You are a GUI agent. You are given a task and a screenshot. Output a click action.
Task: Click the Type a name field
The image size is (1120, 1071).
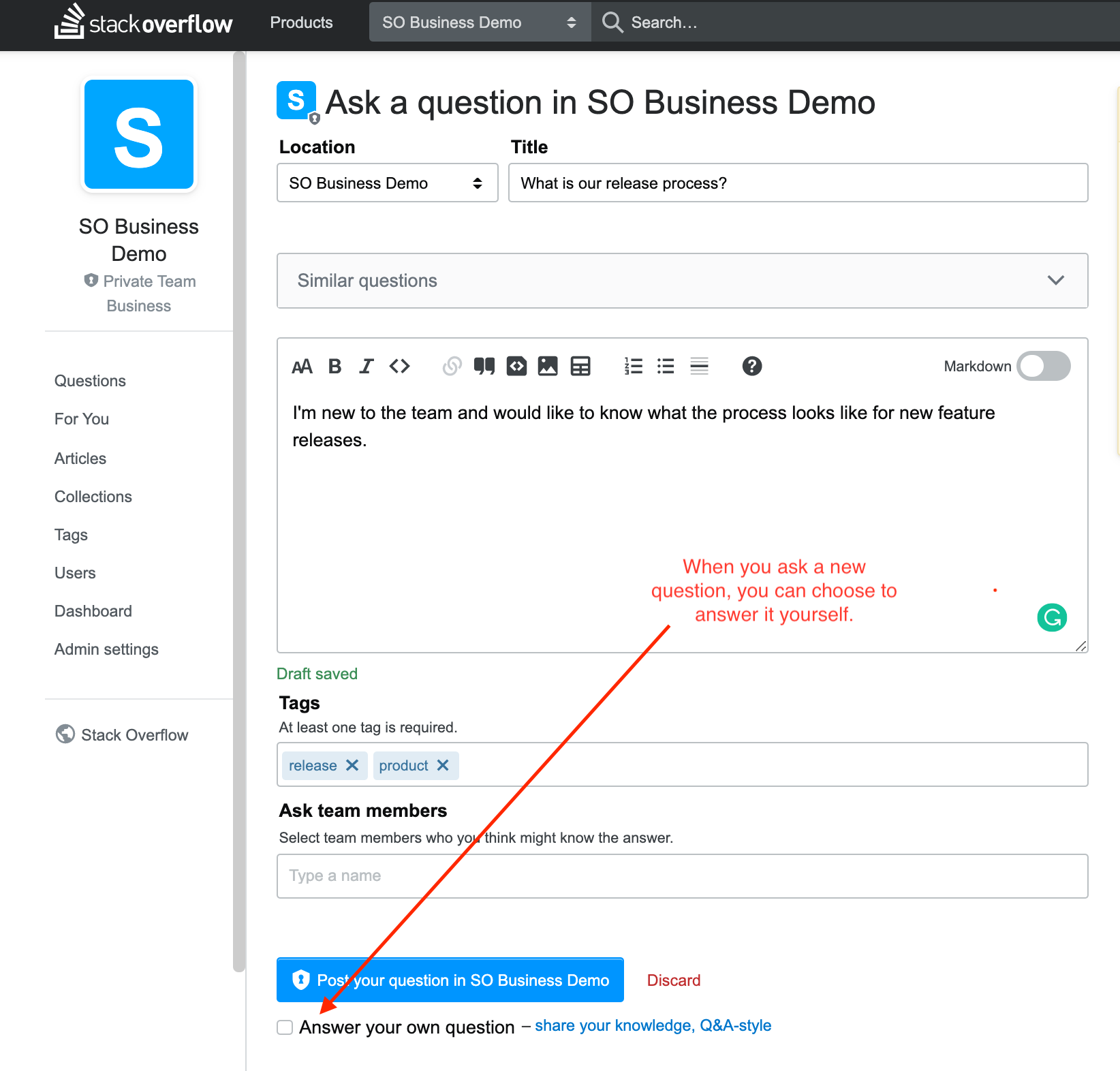(x=683, y=876)
